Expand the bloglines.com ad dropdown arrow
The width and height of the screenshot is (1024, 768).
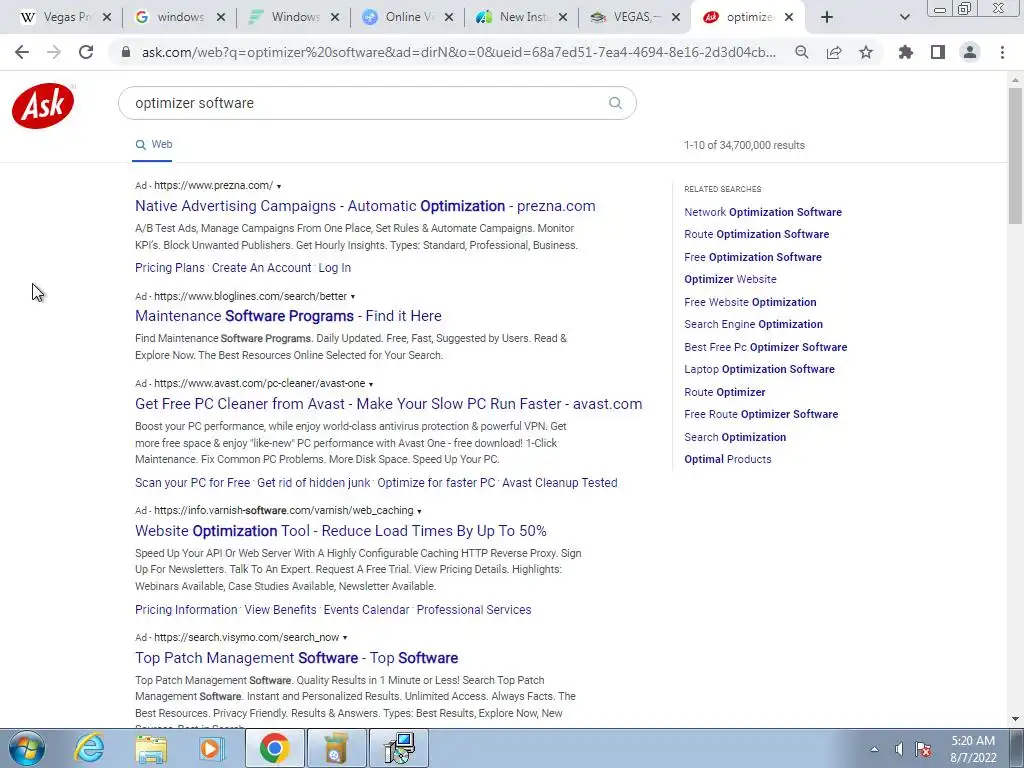click(353, 296)
